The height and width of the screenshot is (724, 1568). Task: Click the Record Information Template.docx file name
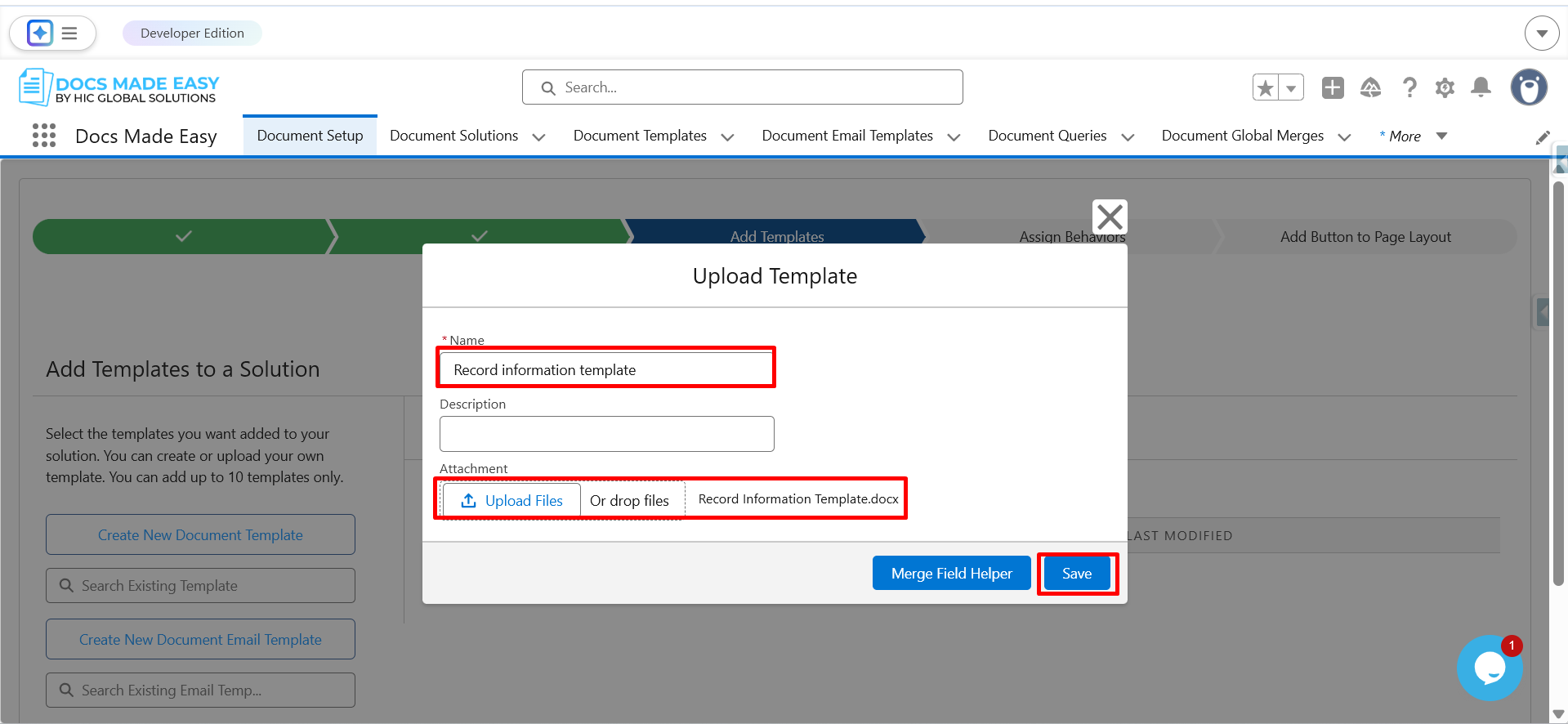click(798, 499)
